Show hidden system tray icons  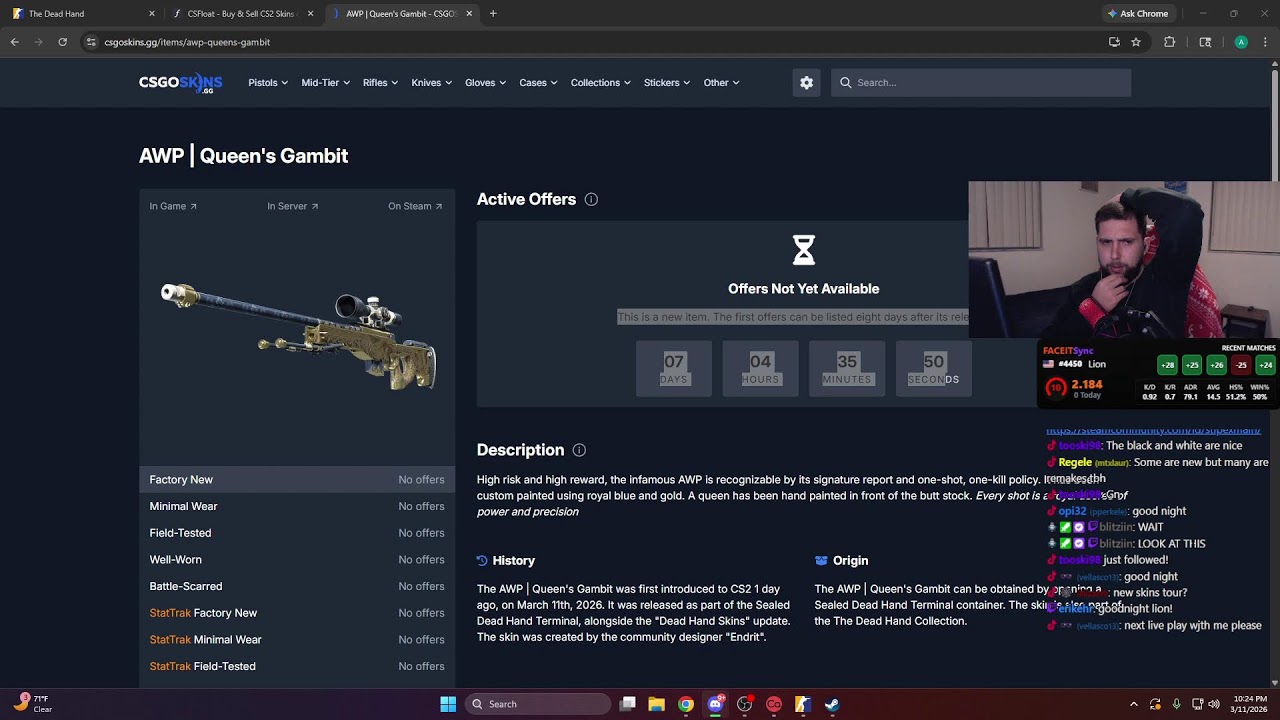pos(1133,704)
